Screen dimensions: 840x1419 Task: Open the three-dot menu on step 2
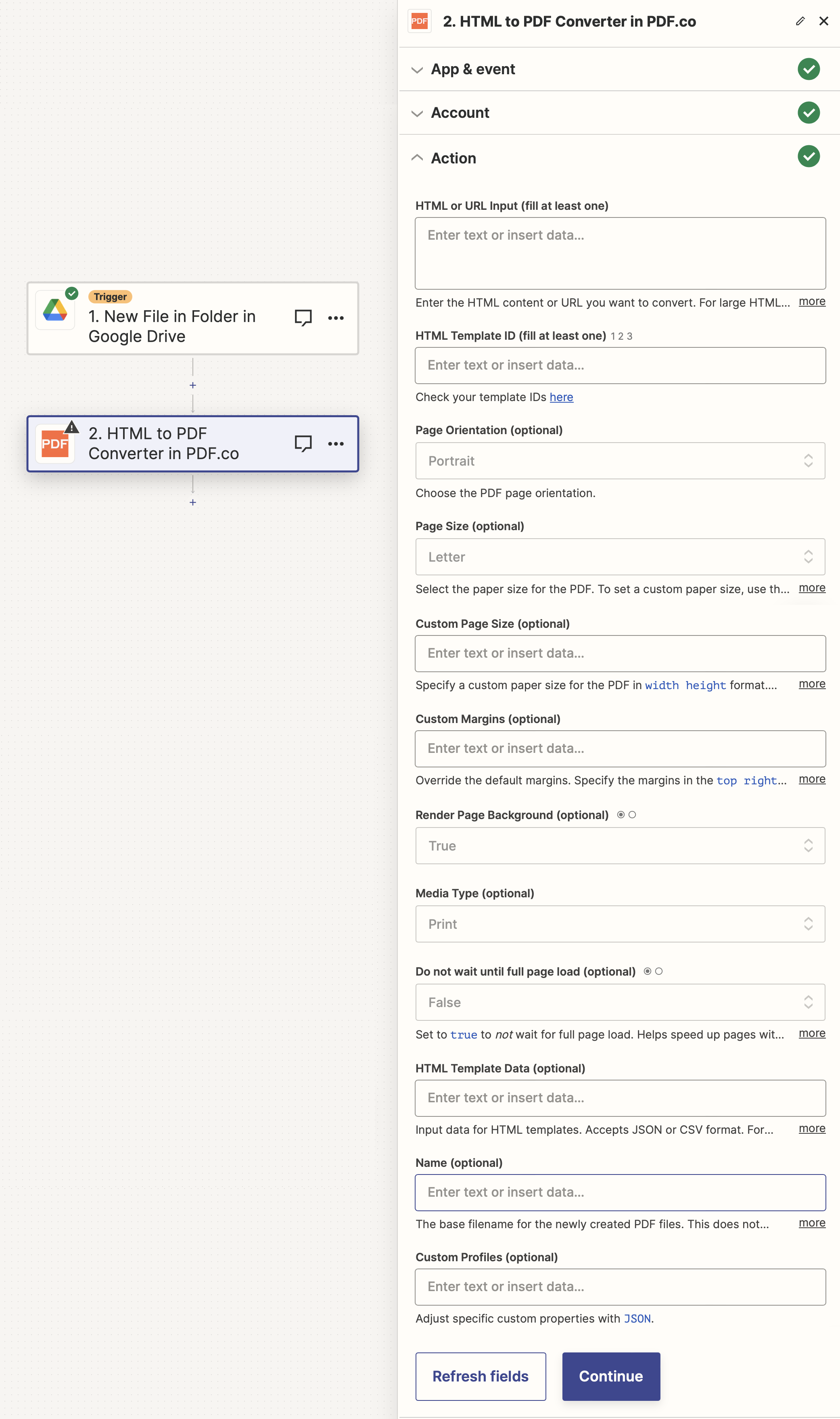(336, 444)
